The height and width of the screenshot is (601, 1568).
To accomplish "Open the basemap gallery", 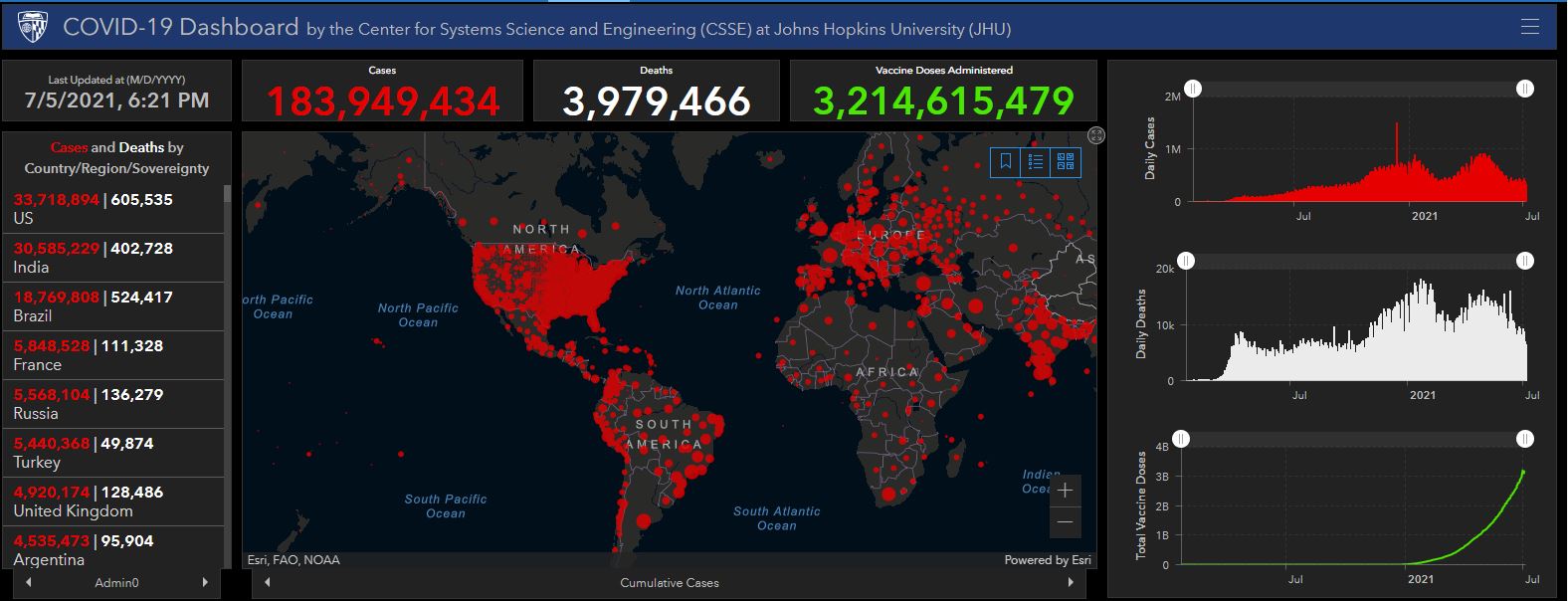I will (x=1066, y=161).
